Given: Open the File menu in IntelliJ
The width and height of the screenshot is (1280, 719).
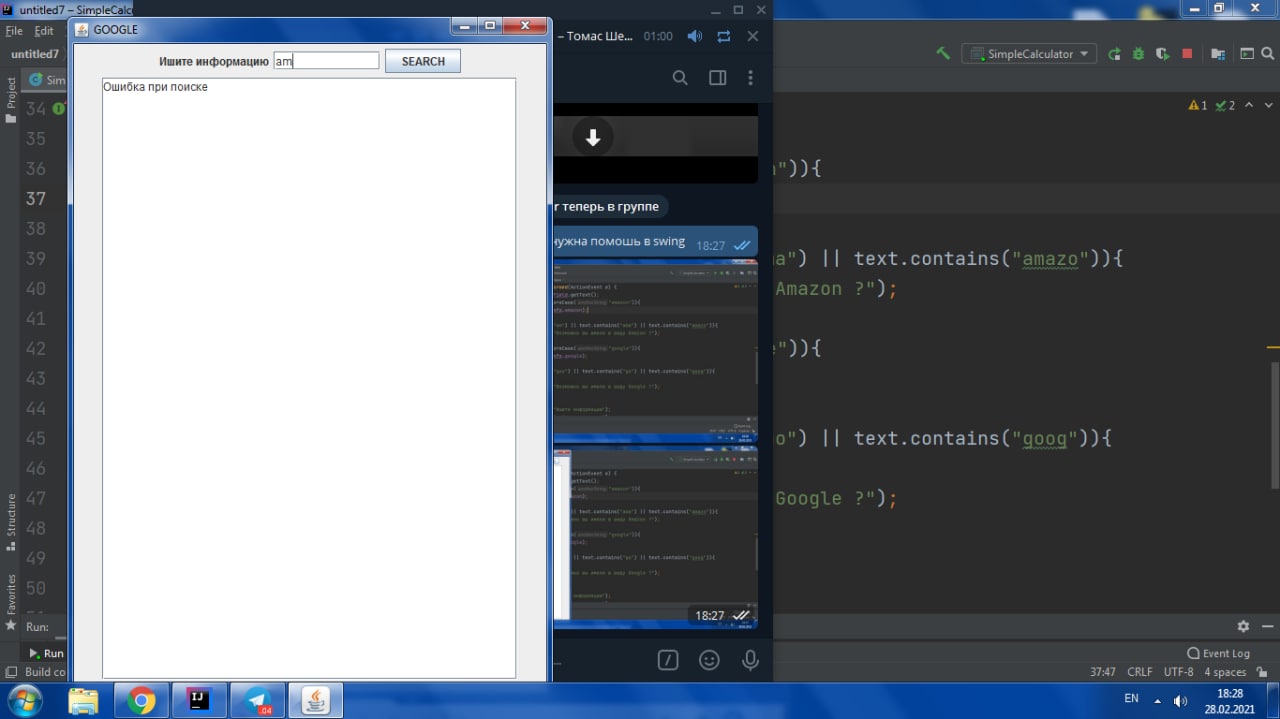Looking at the screenshot, I should point(14,31).
